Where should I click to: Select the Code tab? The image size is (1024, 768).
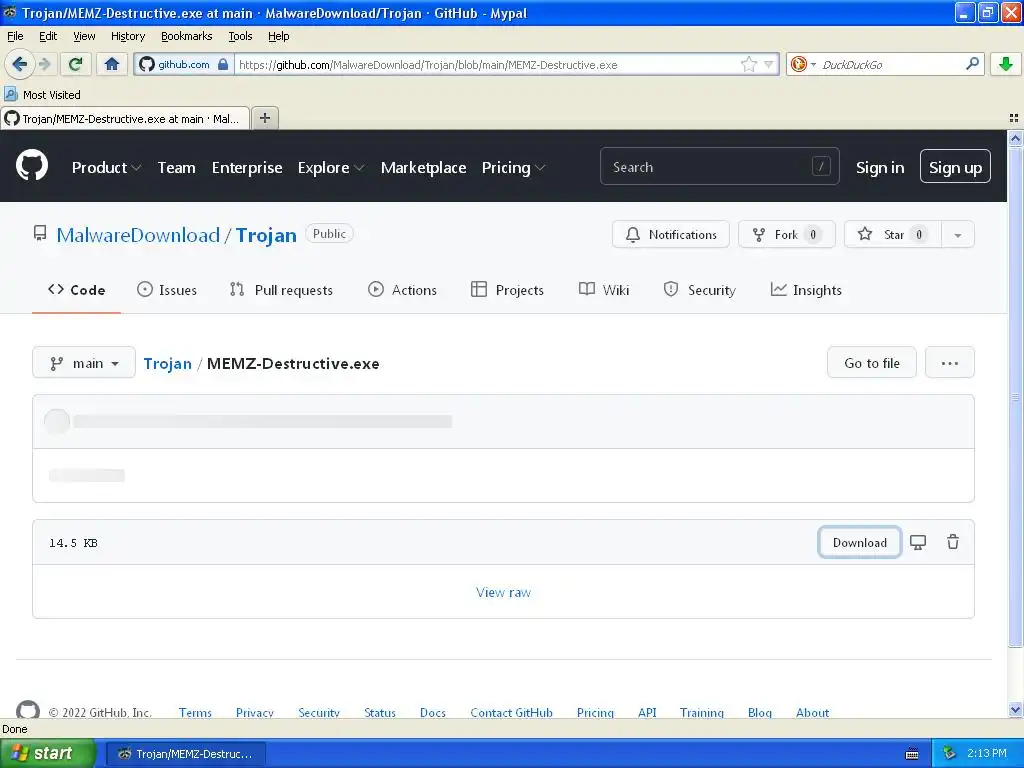pos(76,290)
